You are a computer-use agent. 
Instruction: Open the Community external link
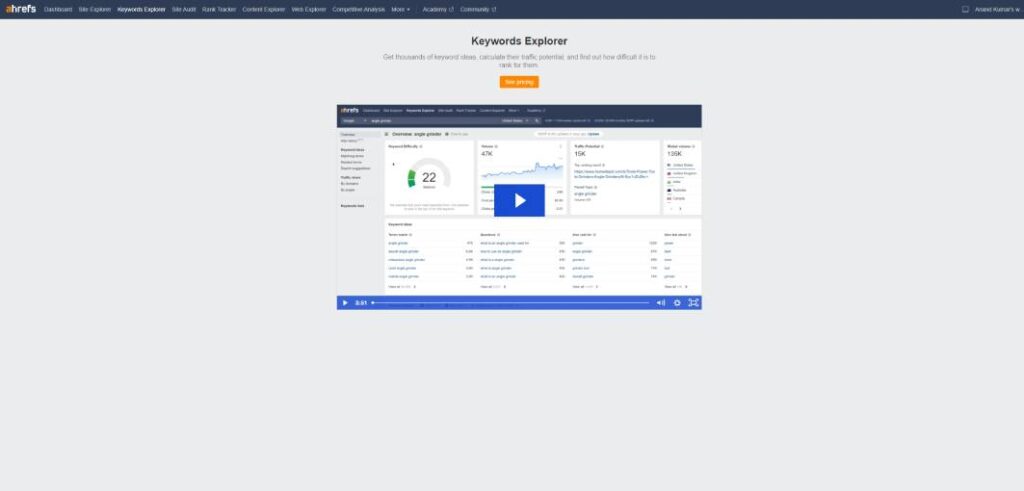[477, 10]
